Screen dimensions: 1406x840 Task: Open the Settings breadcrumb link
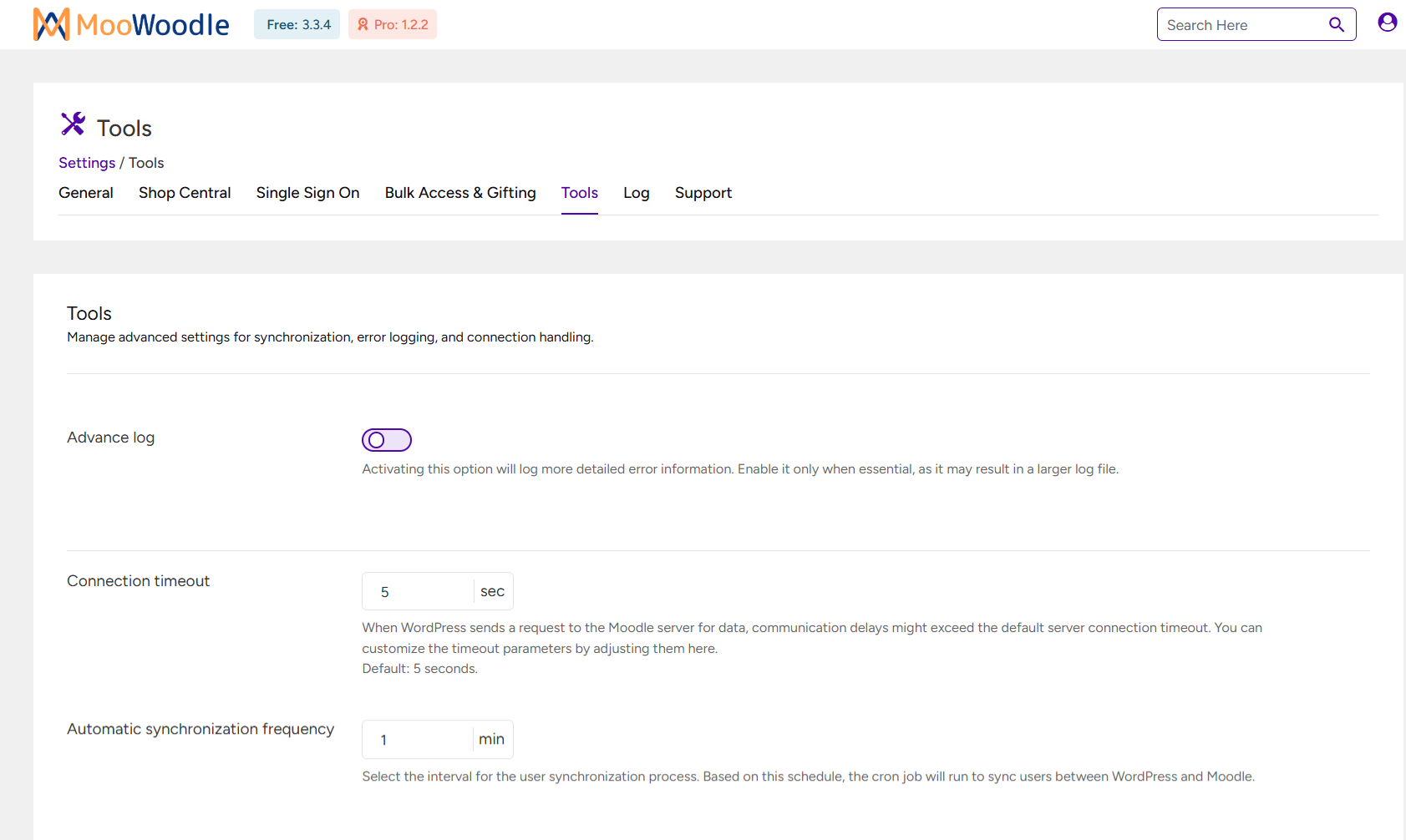coord(87,163)
